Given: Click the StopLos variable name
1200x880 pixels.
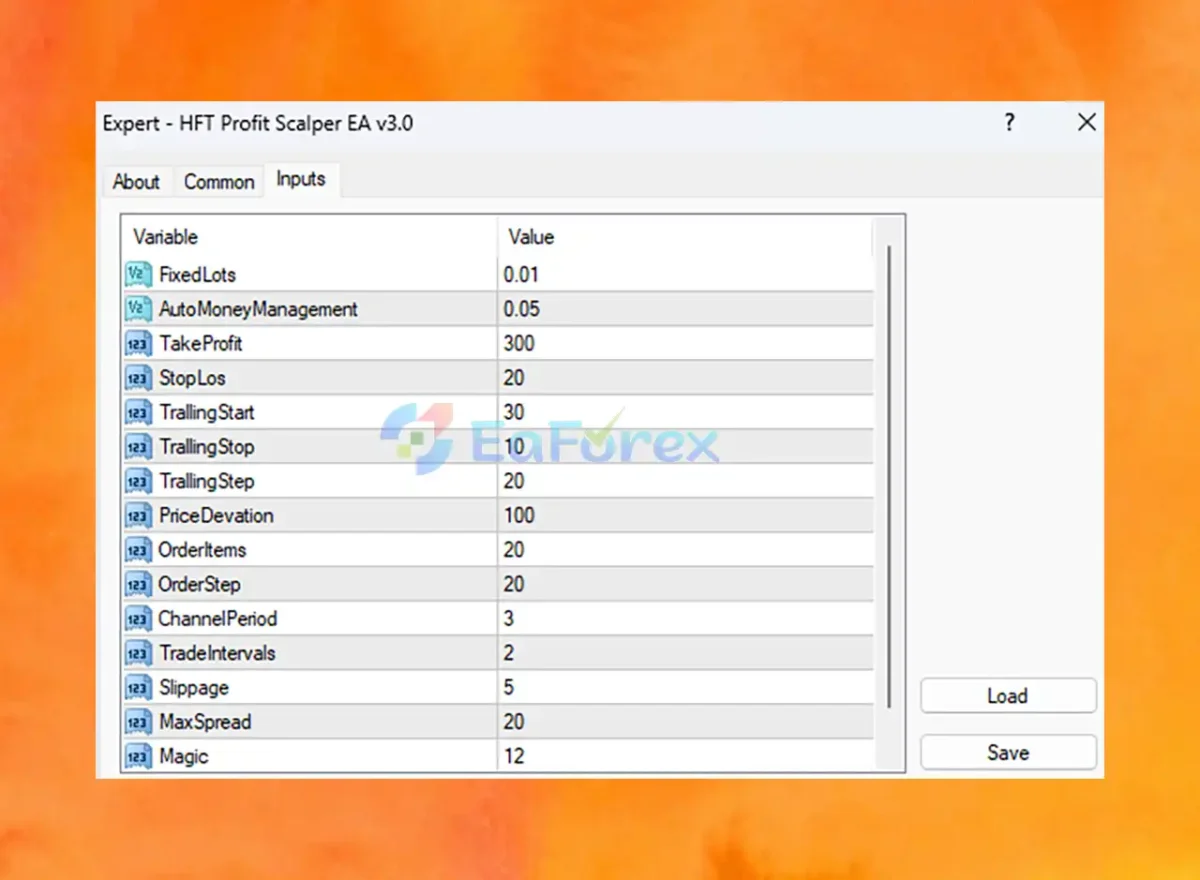Looking at the screenshot, I should [x=193, y=378].
